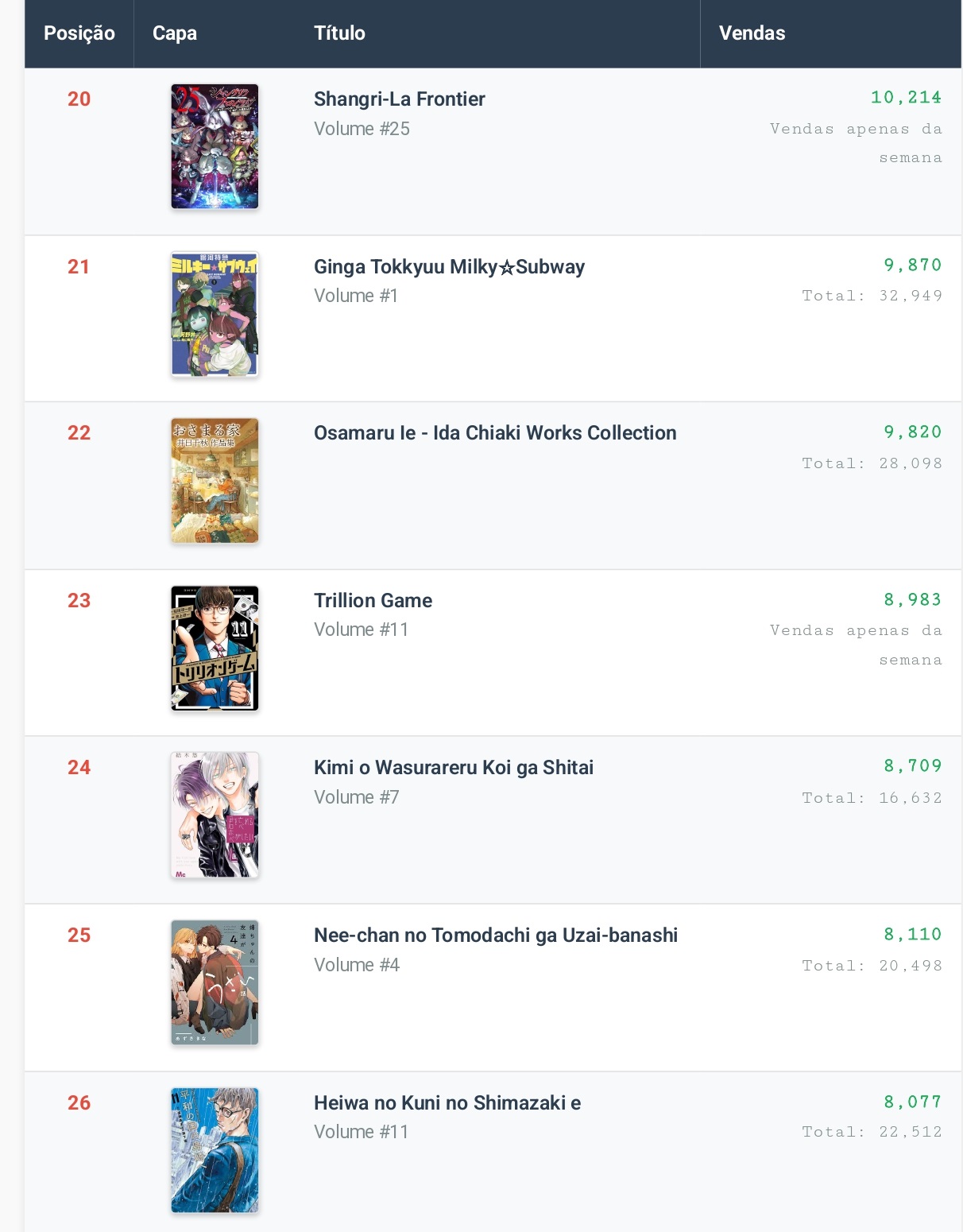The image size is (963, 1232).
Task: Open the Shangri-La Frontier cover image
Action: pyautogui.click(x=215, y=146)
